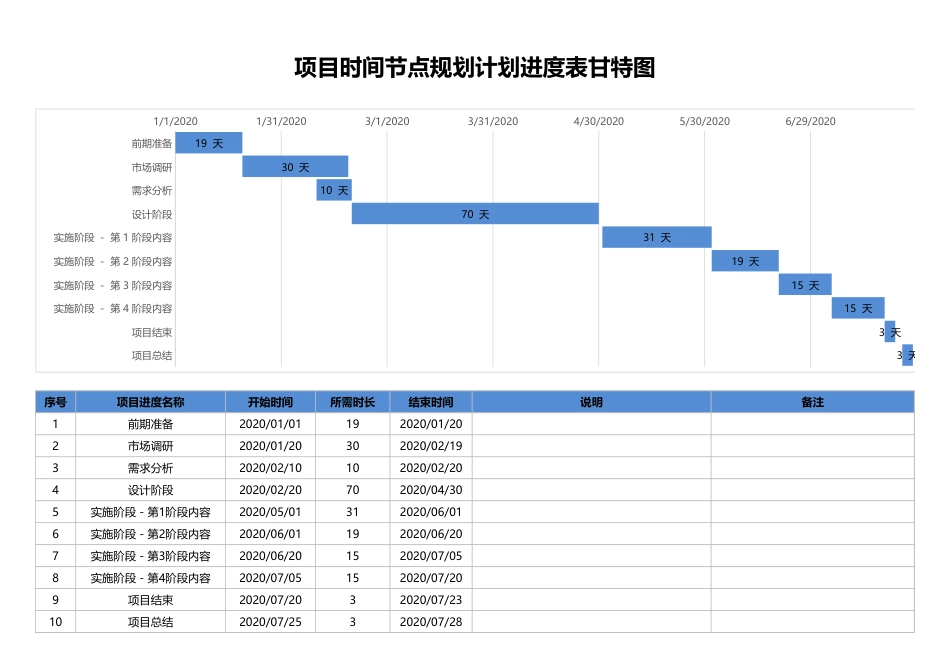This screenshot has width=950, height=672.
Task: Select the 前期准备 bar showing 19 天
Action: 209,142
